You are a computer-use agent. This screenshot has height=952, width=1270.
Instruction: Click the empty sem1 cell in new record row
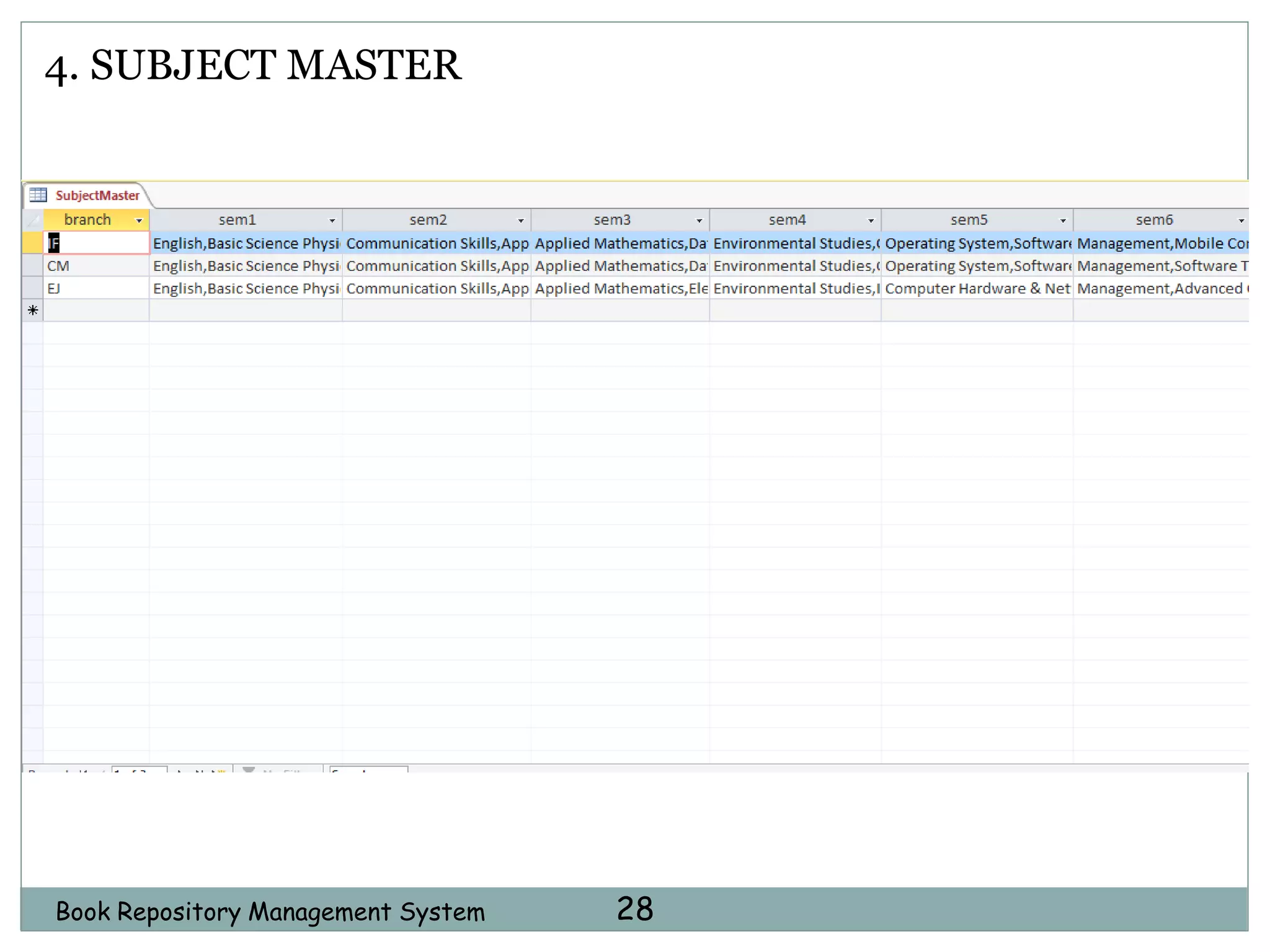point(246,311)
